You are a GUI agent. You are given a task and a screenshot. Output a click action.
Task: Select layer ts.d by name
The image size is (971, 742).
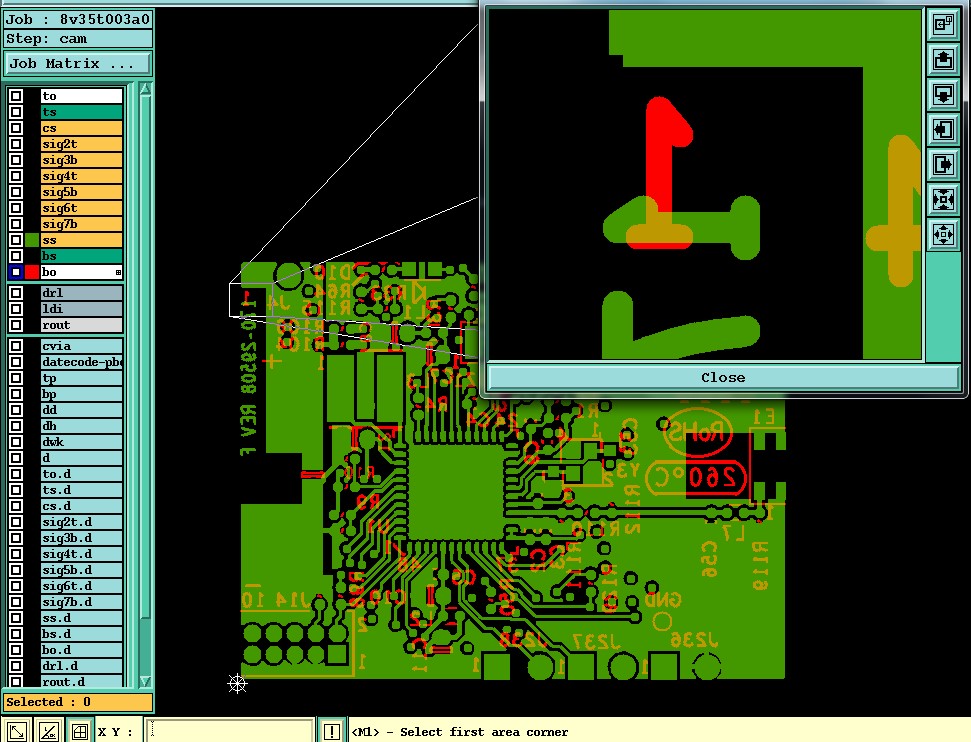(x=82, y=491)
